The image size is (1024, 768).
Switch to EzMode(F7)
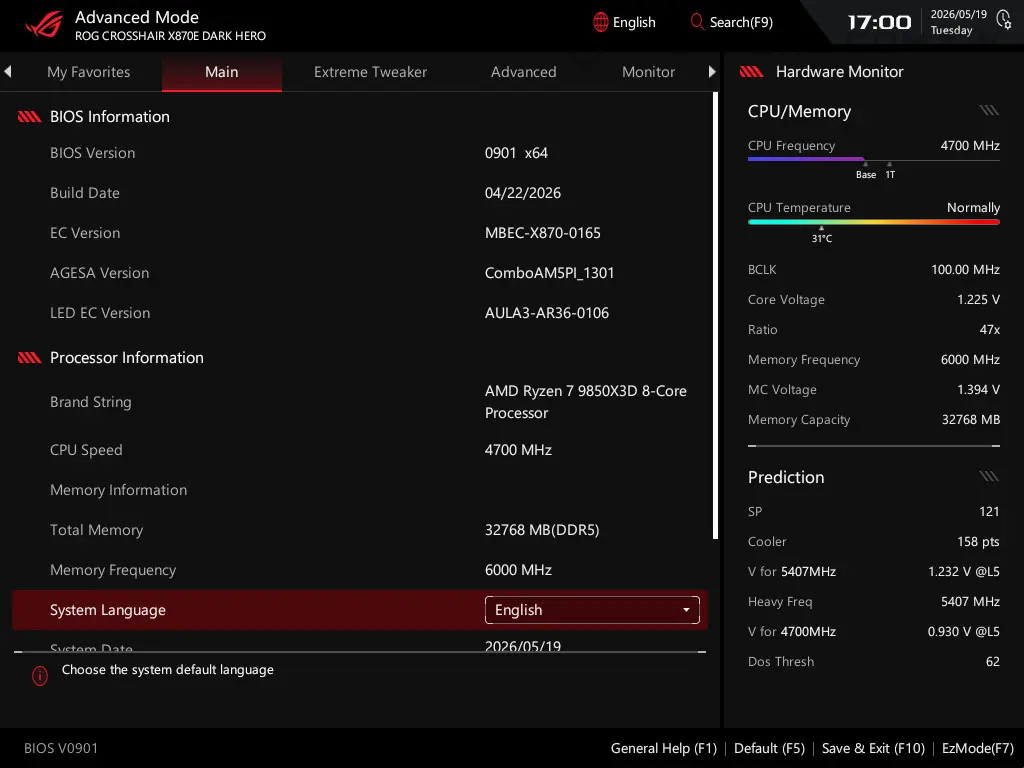[978, 748]
